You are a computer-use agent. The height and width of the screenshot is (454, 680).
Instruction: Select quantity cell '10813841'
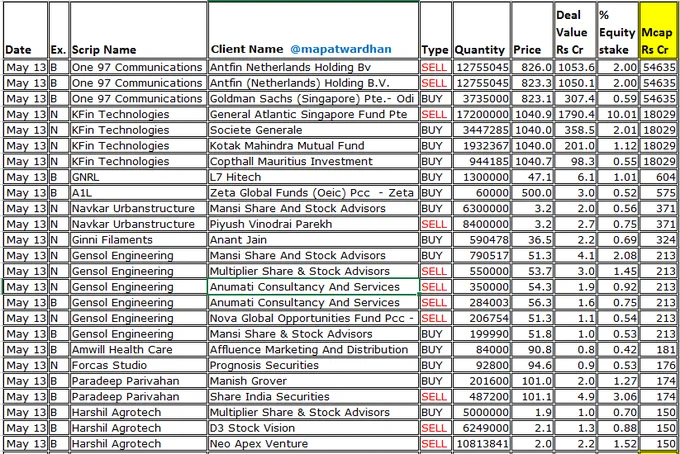click(x=481, y=444)
